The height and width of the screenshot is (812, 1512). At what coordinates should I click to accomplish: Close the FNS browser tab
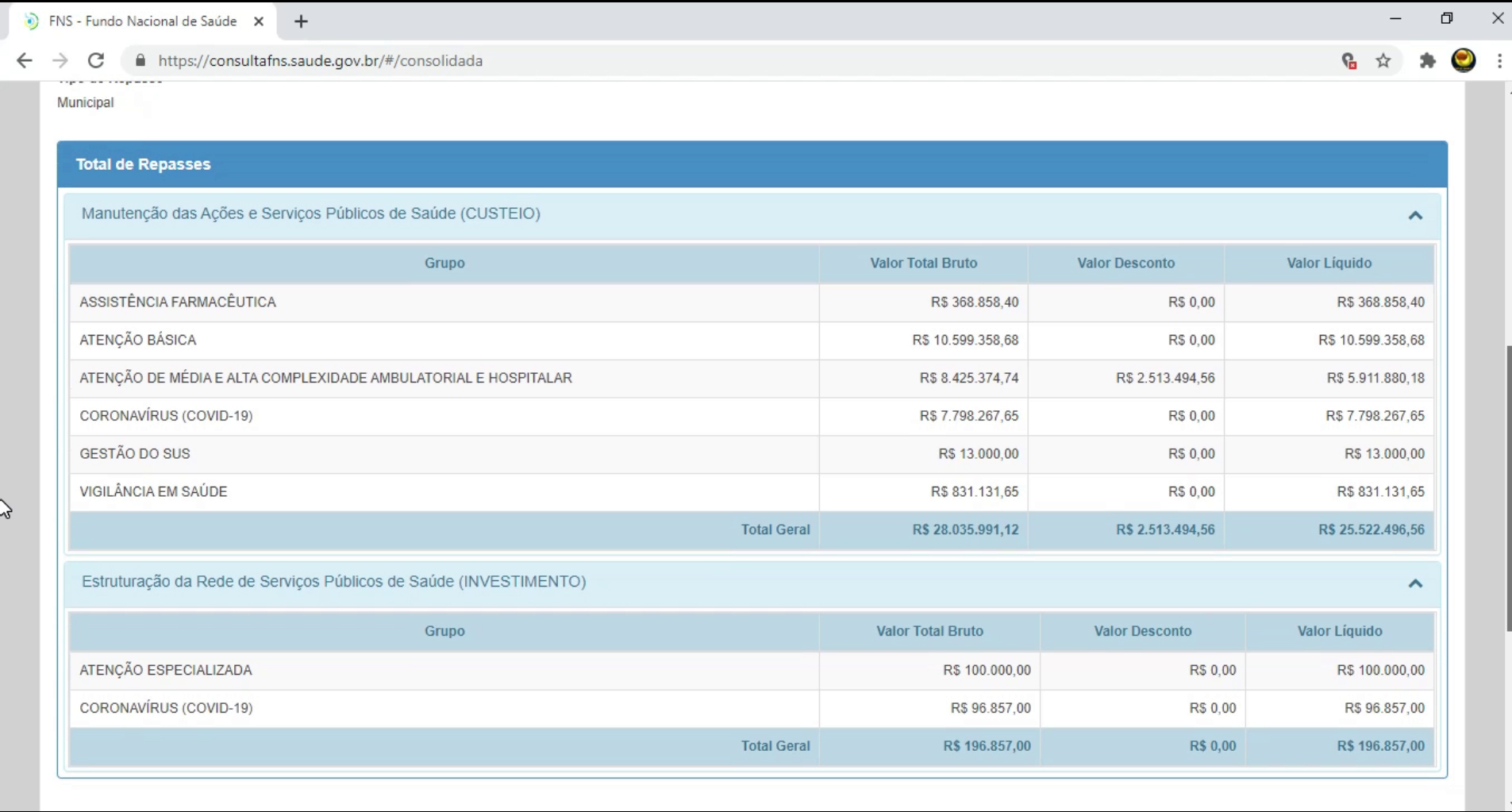click(x=259, y=21)
